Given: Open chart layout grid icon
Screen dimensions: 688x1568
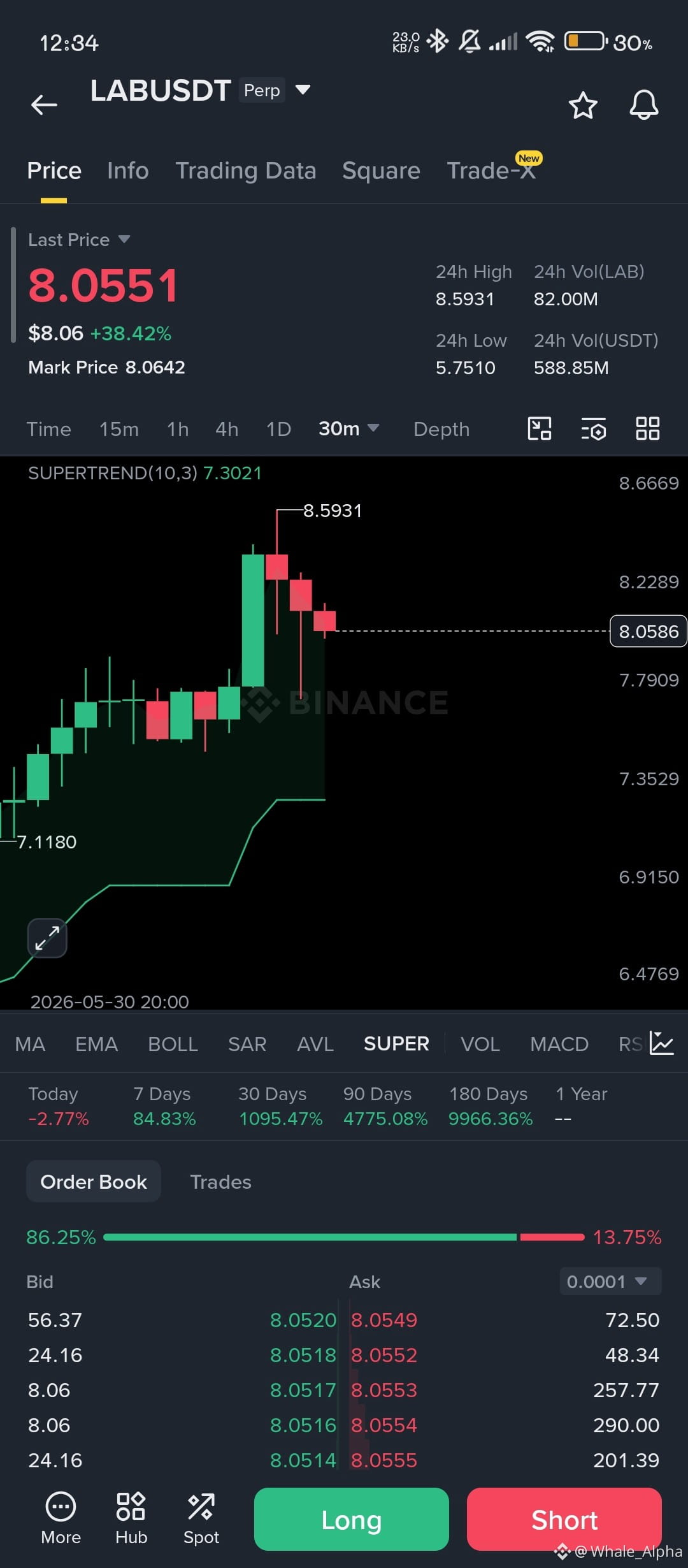Looking at the screenshot, I should coord(648,428).
